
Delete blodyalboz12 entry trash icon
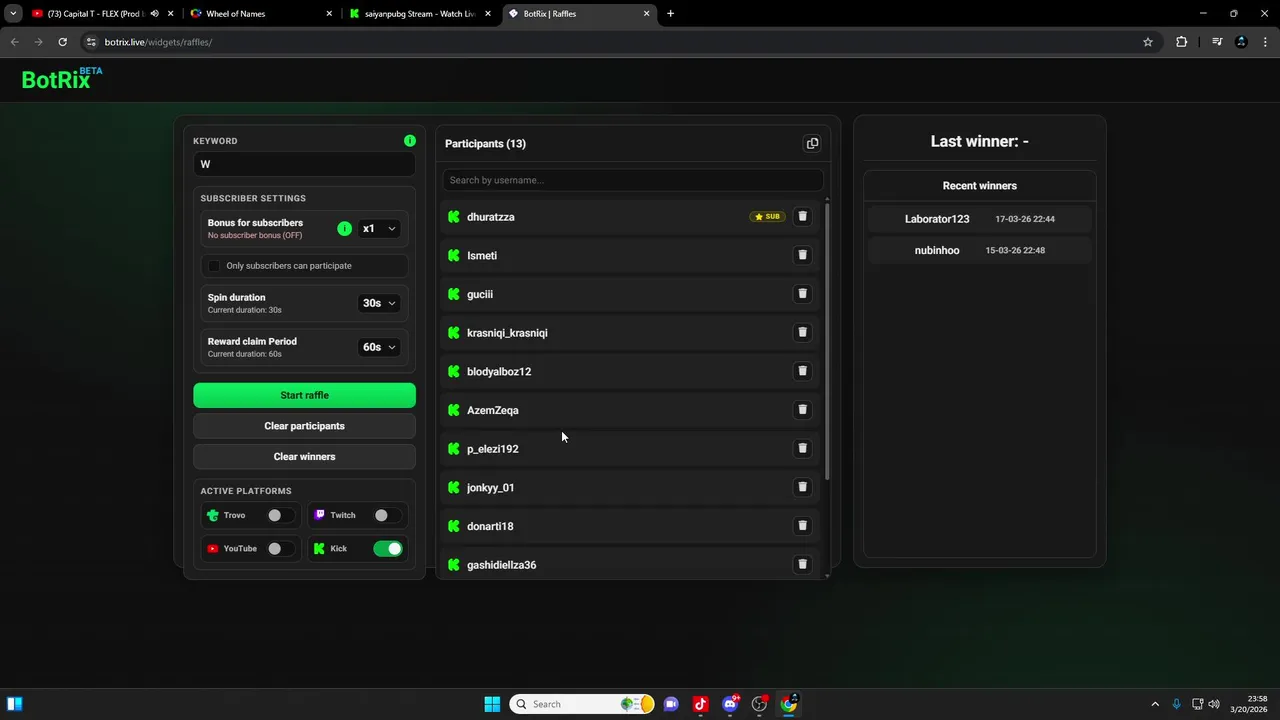click(x=802, y=371)
